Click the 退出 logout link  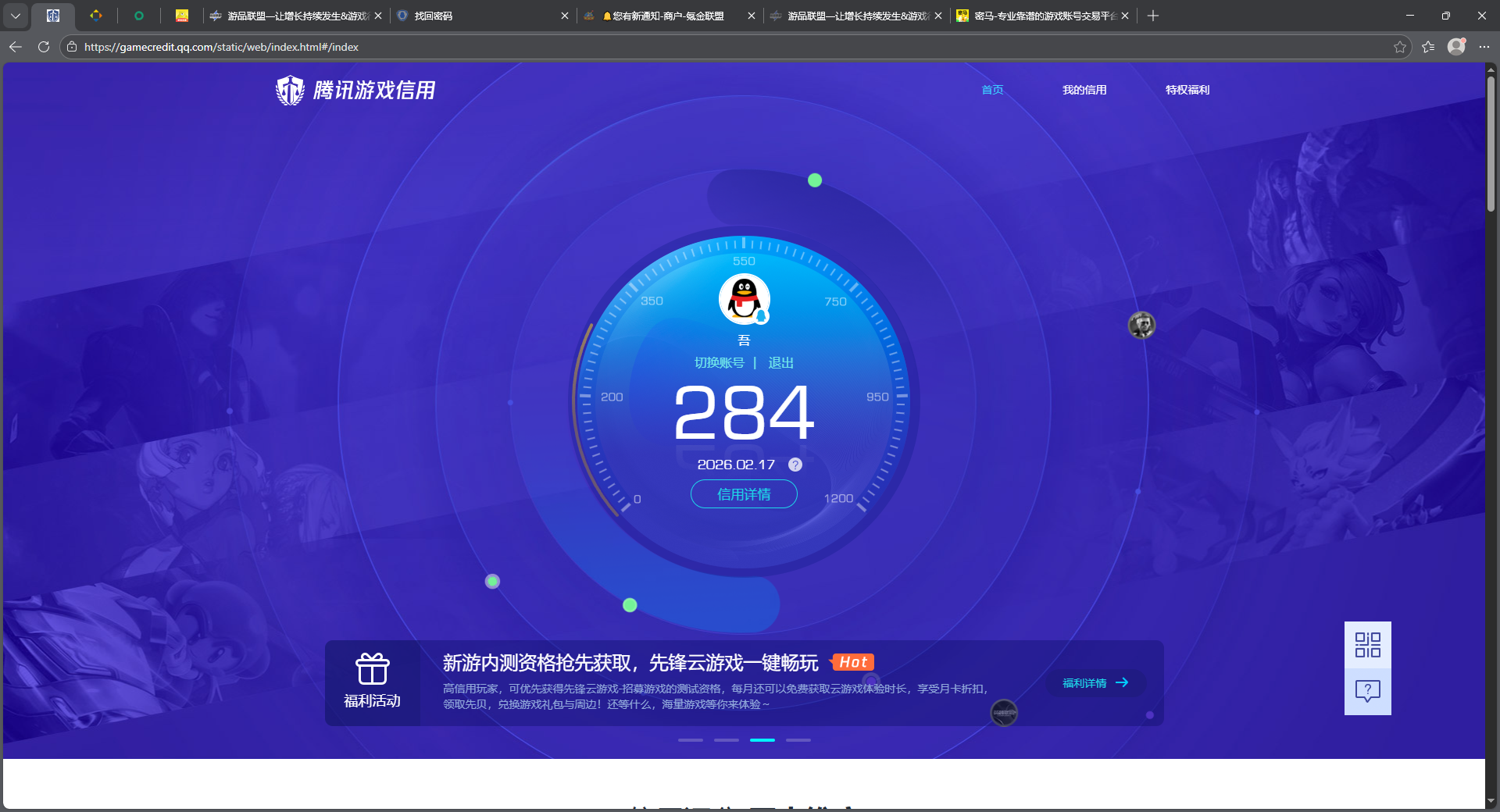[x=782, y=362]
